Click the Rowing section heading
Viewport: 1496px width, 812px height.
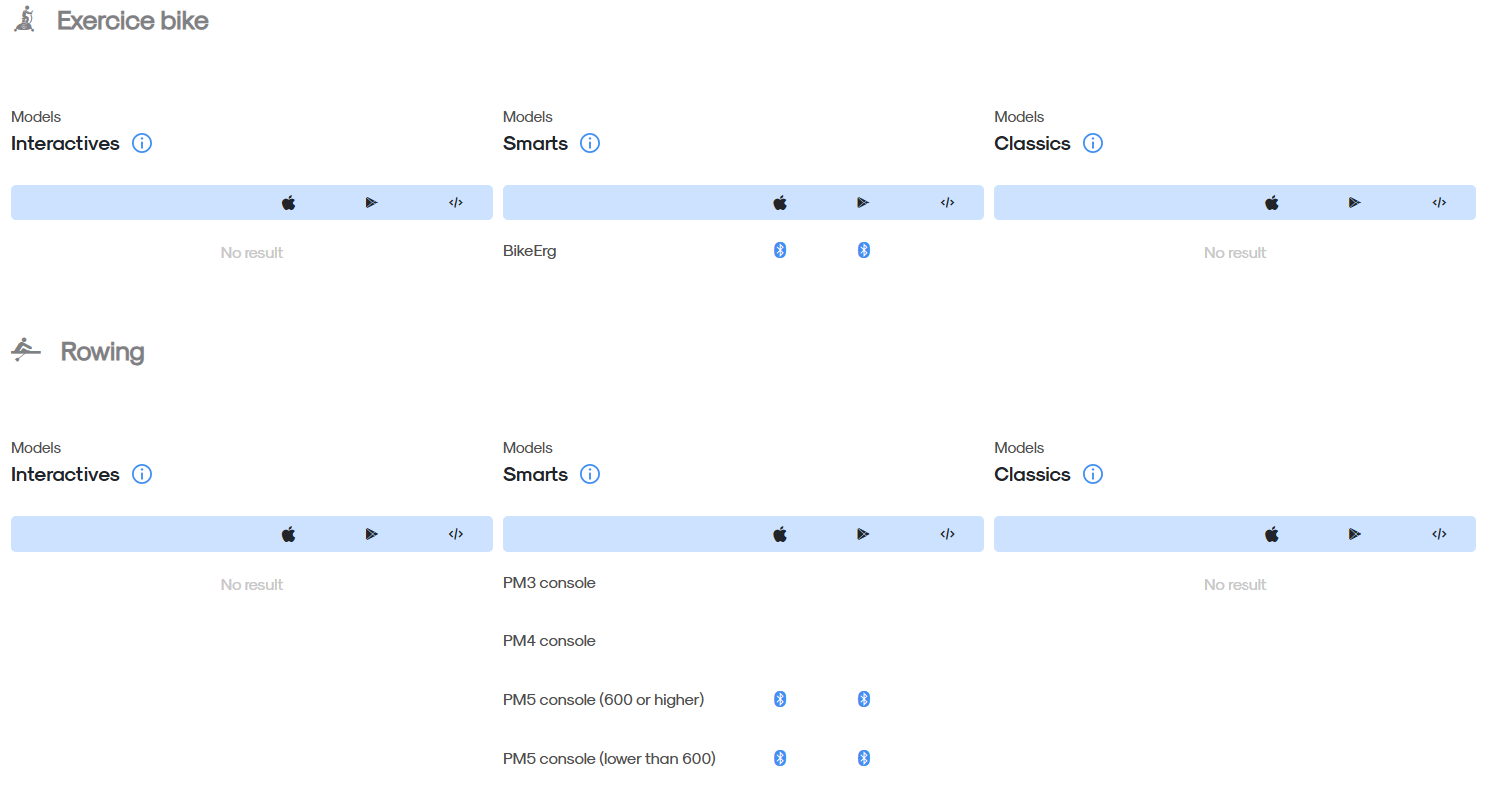(x=102, y=351)
